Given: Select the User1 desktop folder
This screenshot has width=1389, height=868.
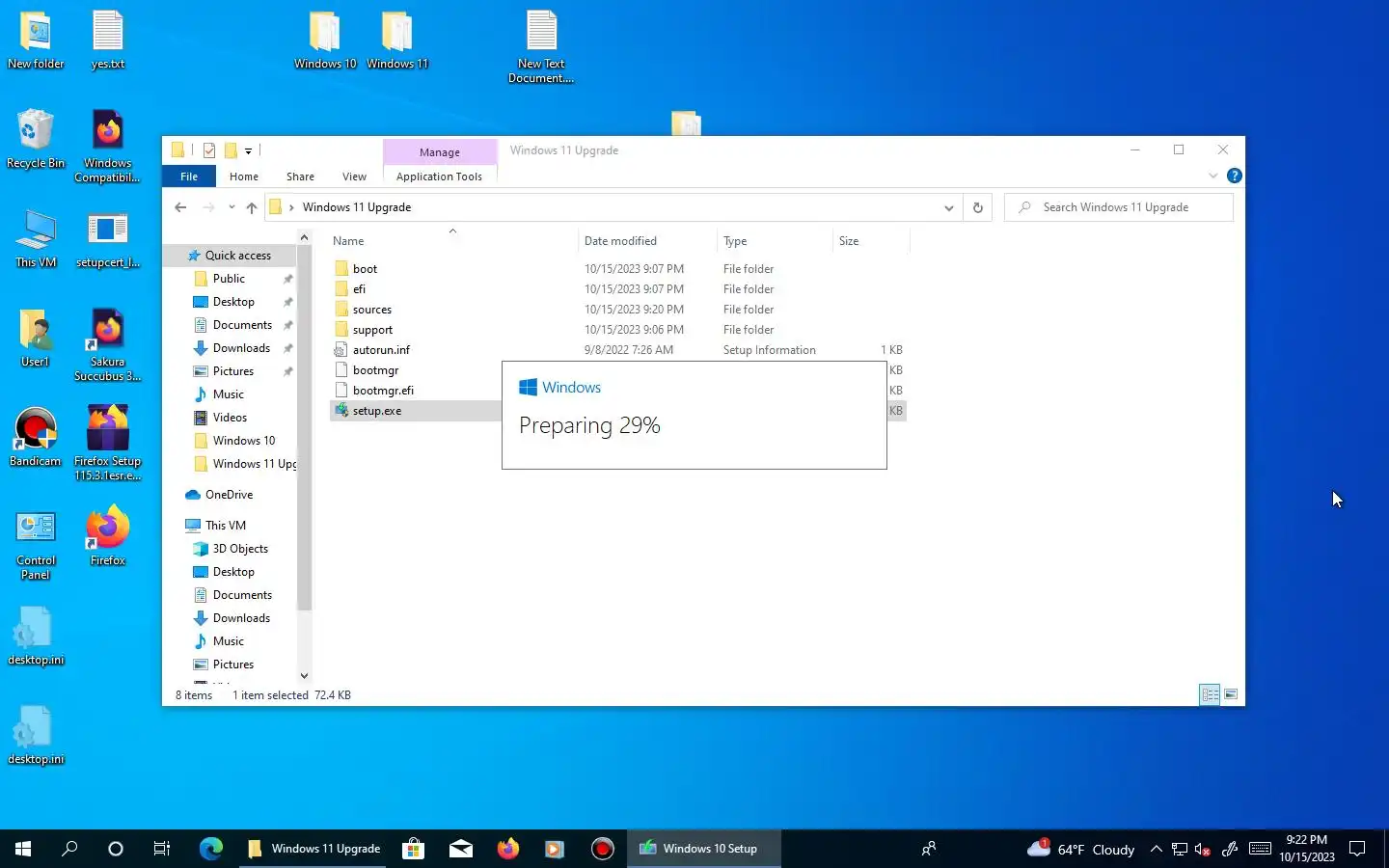Looking at the screenshot, I should [36, 339].
